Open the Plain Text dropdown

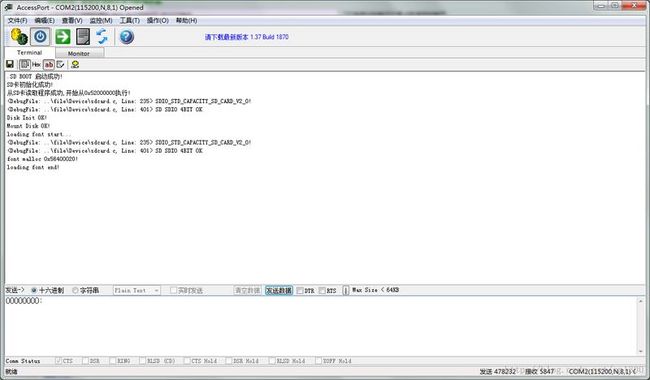136,290
